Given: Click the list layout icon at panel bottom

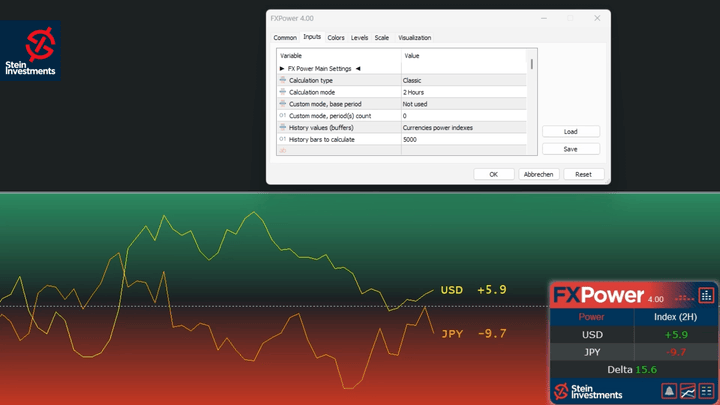Looking at the screenshot, I should tap(706, 391).
